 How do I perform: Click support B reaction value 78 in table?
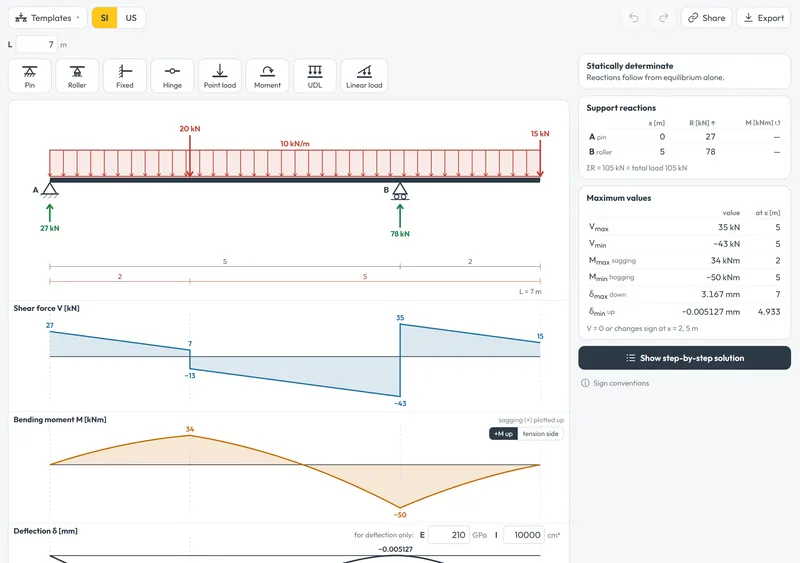[x=710, y=152]
